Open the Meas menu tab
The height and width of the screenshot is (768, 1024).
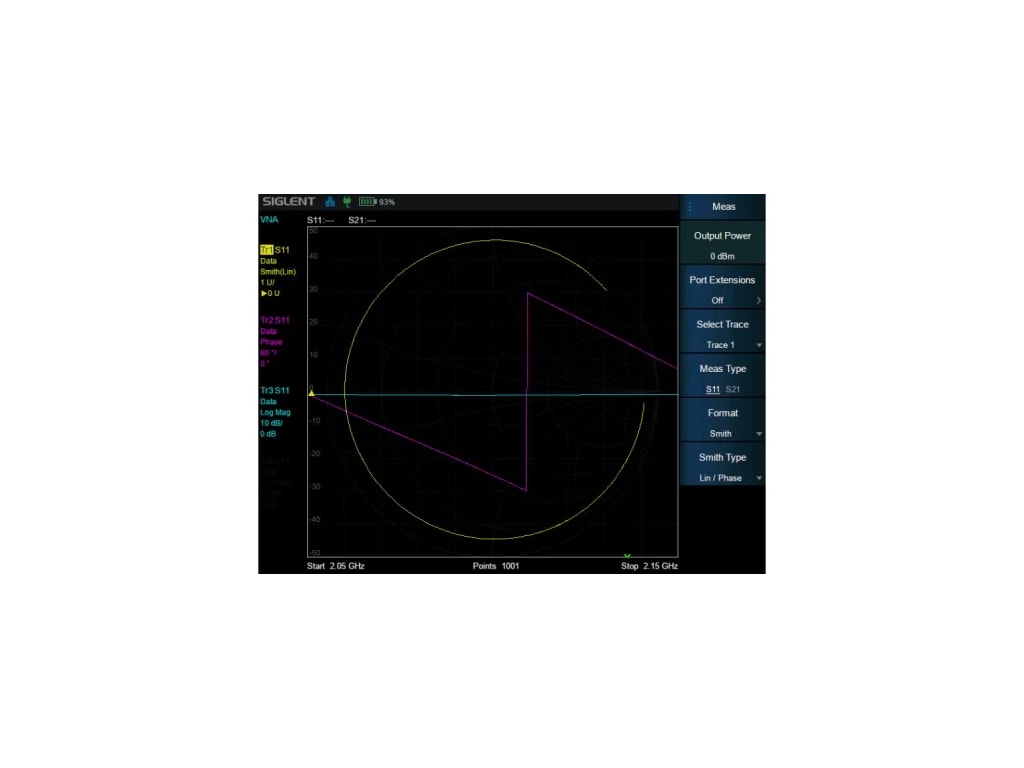(725, 206)
